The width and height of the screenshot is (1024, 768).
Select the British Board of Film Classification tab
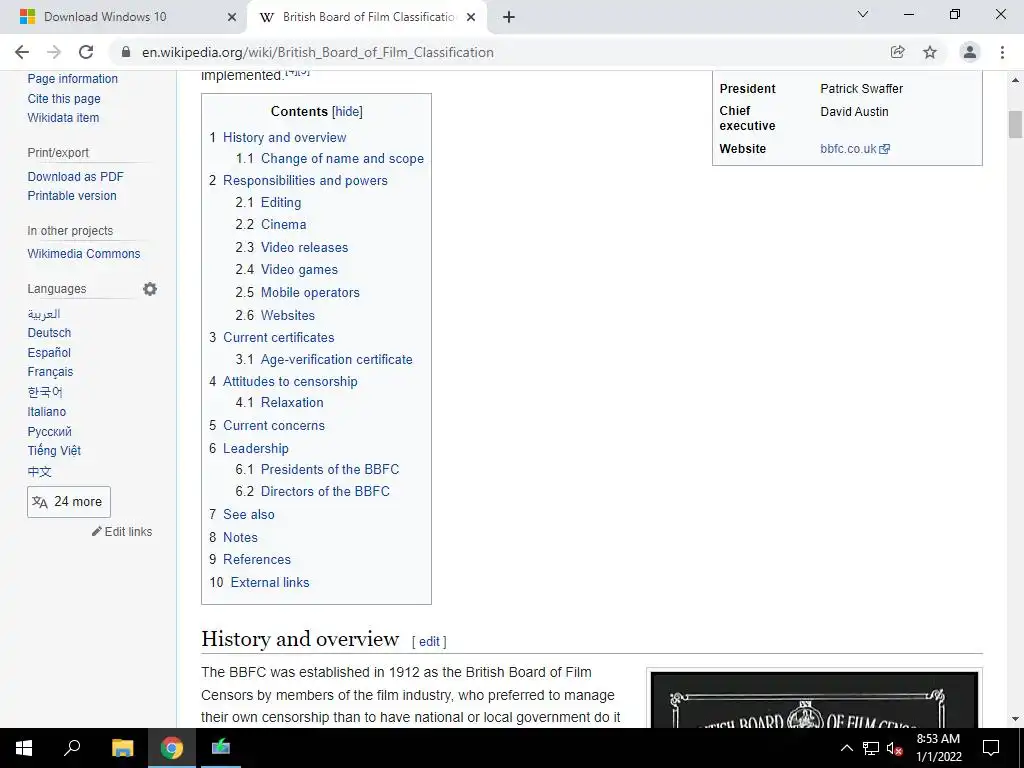[x=369, y=17]
